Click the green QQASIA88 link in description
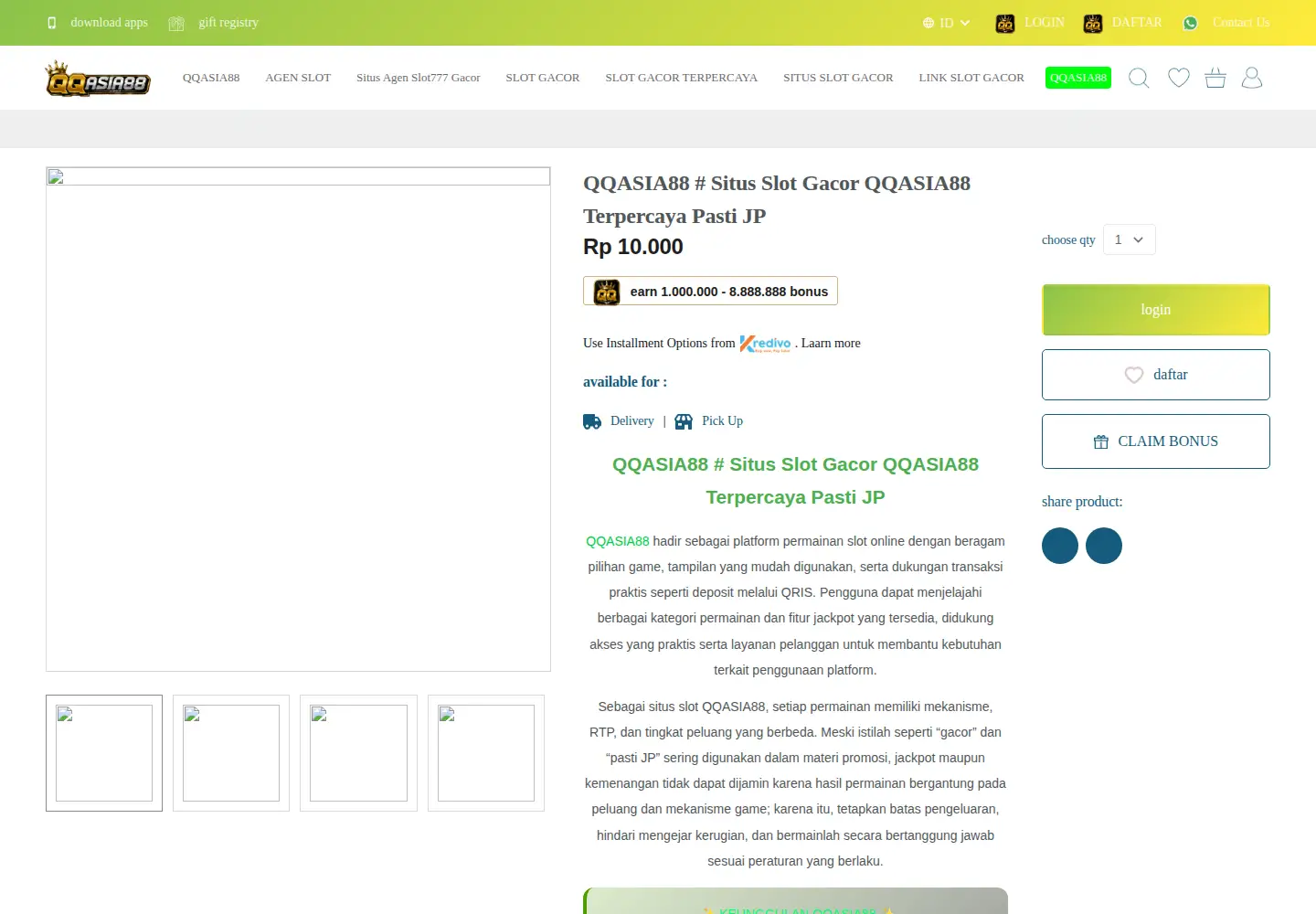 click(618, 541)
